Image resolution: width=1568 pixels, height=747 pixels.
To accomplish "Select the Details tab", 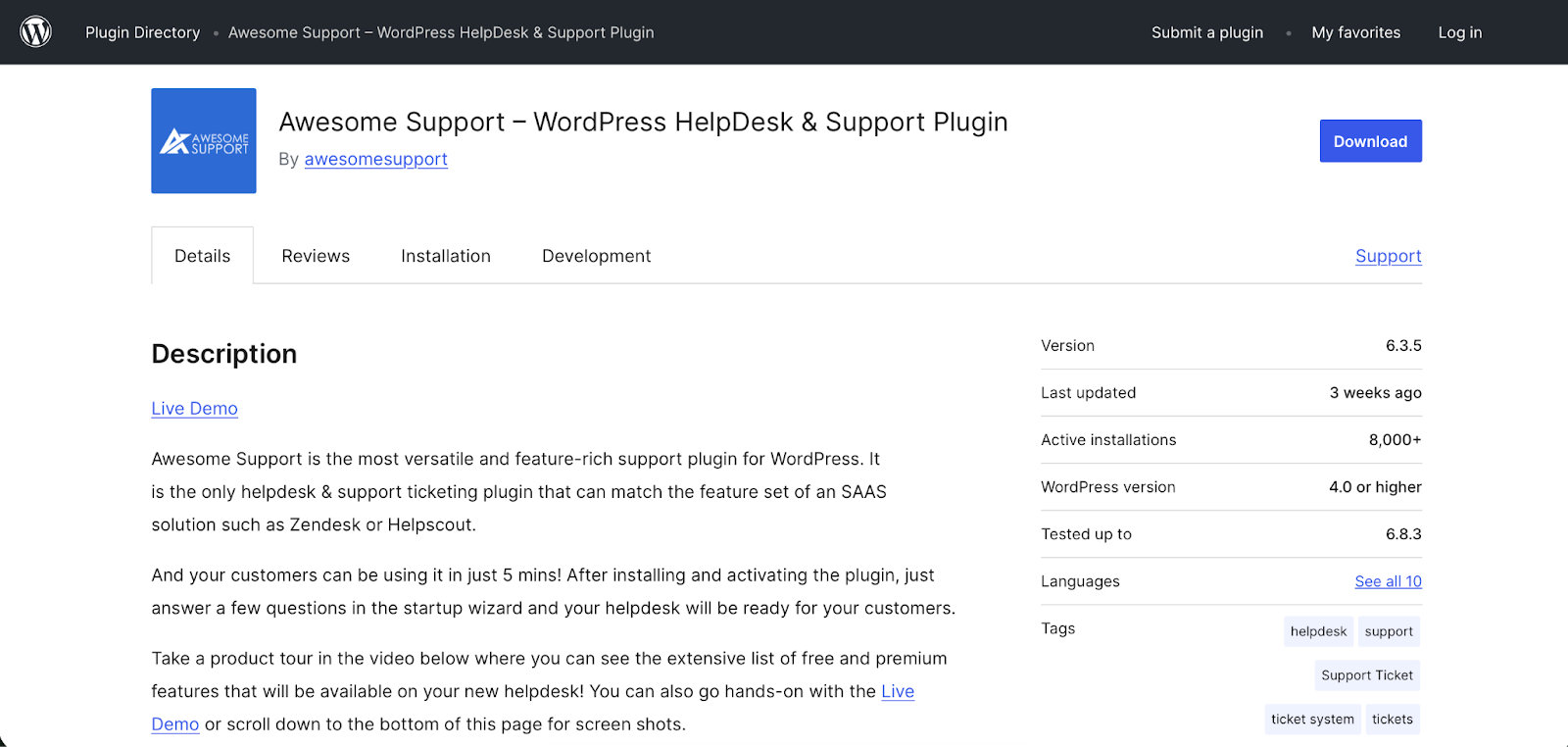I will point(203,256).
